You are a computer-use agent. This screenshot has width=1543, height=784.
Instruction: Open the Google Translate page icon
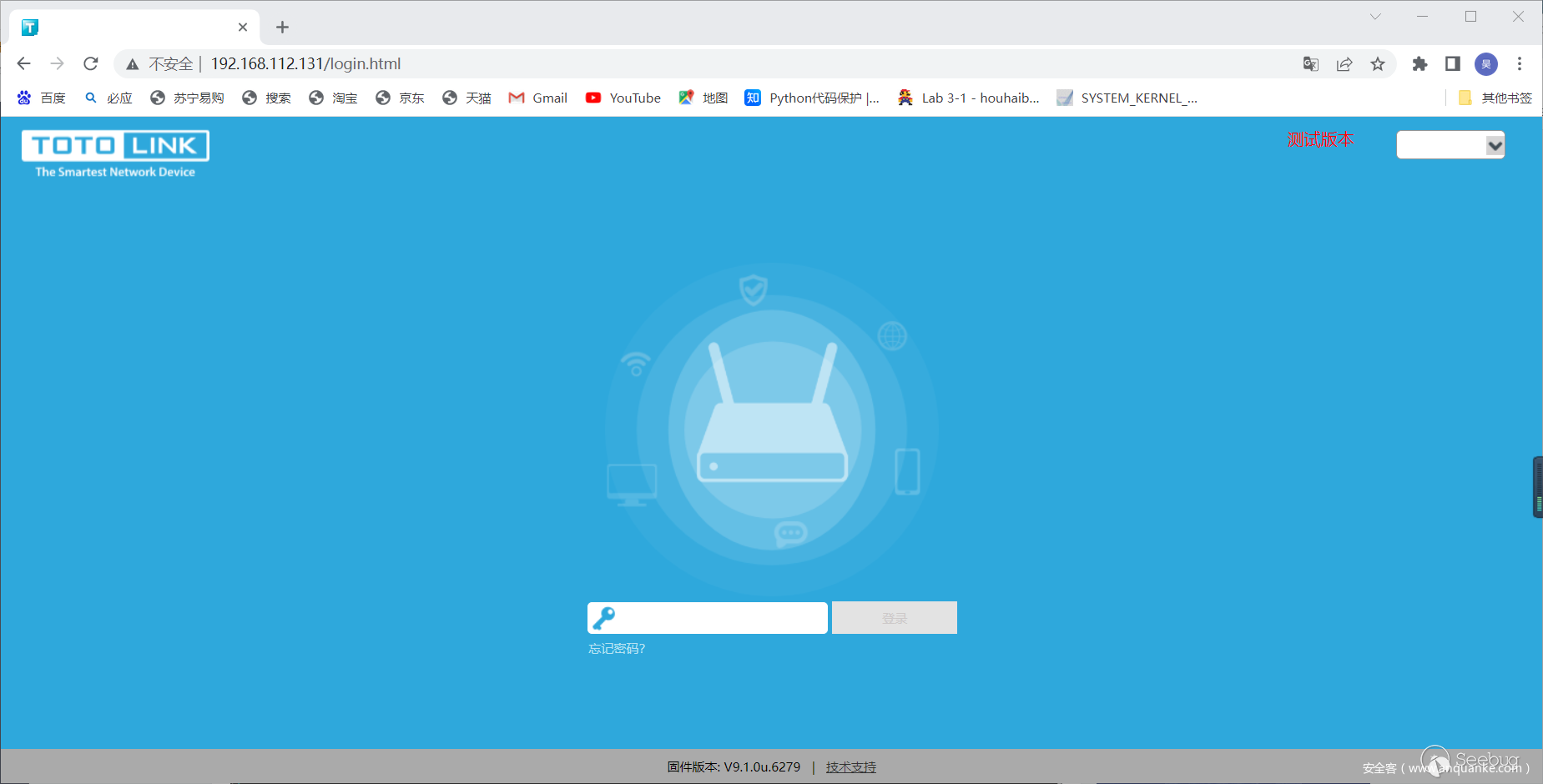coord(1311,64)
